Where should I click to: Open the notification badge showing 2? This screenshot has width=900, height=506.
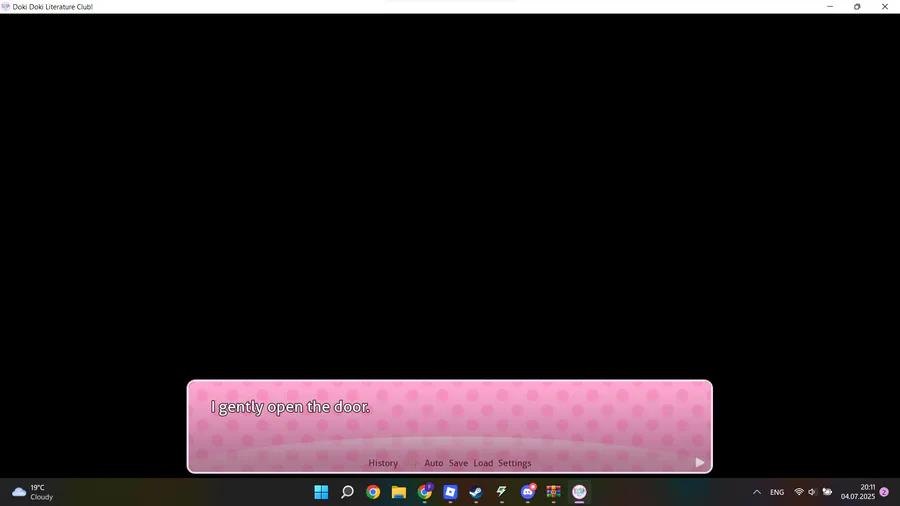[x=884, y=492]
